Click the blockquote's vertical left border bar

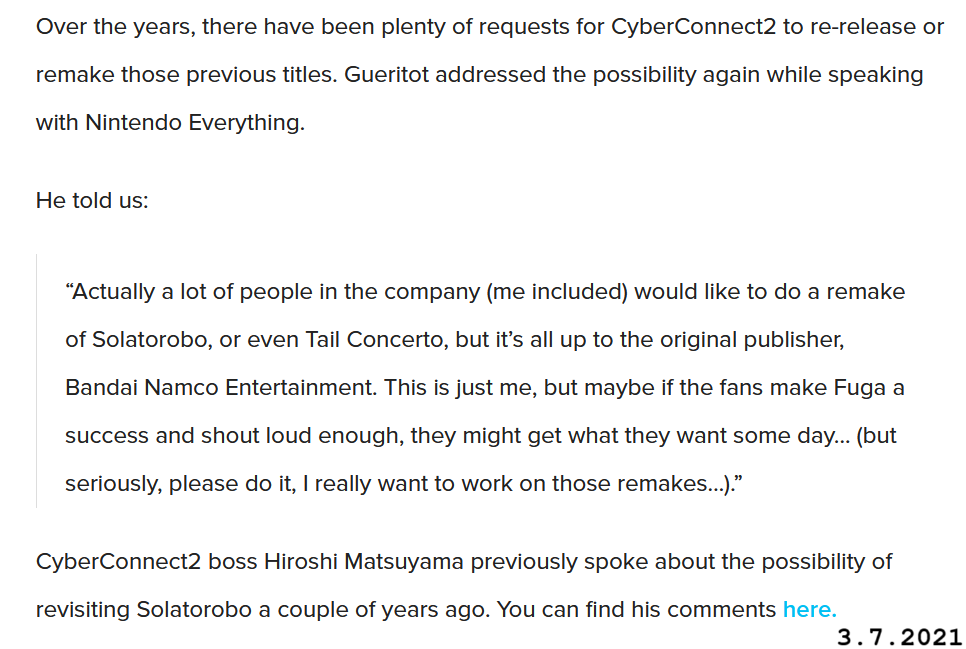(37, 381)
